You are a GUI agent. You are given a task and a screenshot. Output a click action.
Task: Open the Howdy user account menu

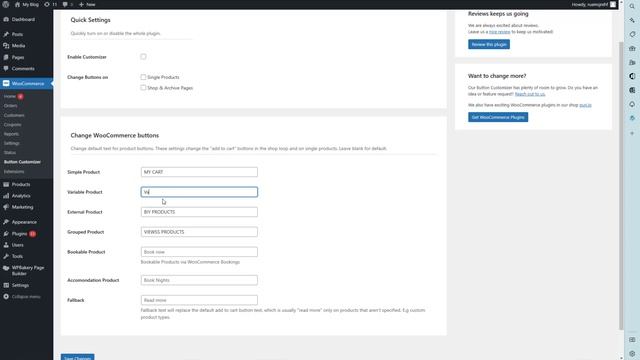(593, 4)
